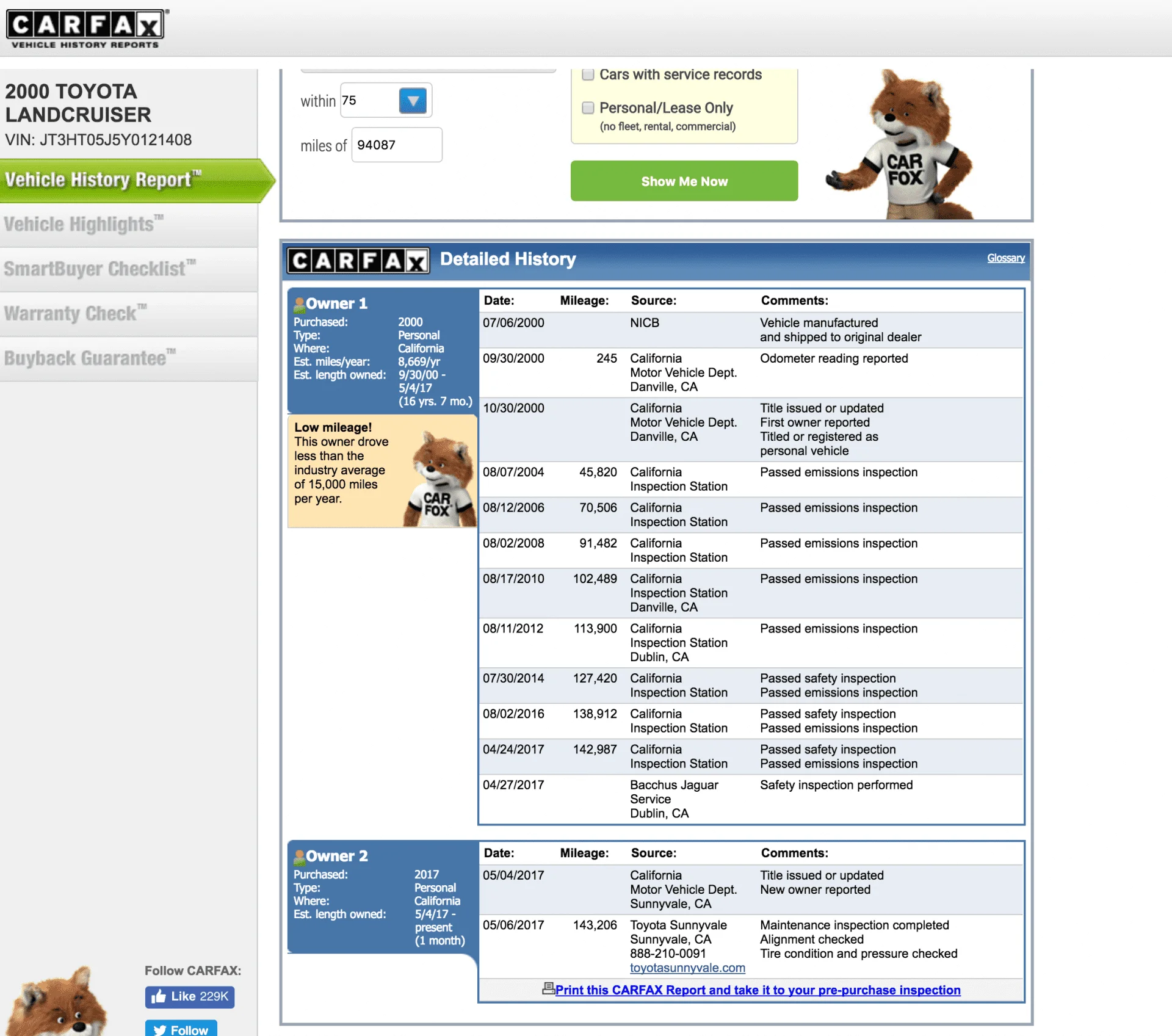The image size is (1172, 1036).
Task: Switch to the Vehicle Highlights tab
Action: point(129,225)
